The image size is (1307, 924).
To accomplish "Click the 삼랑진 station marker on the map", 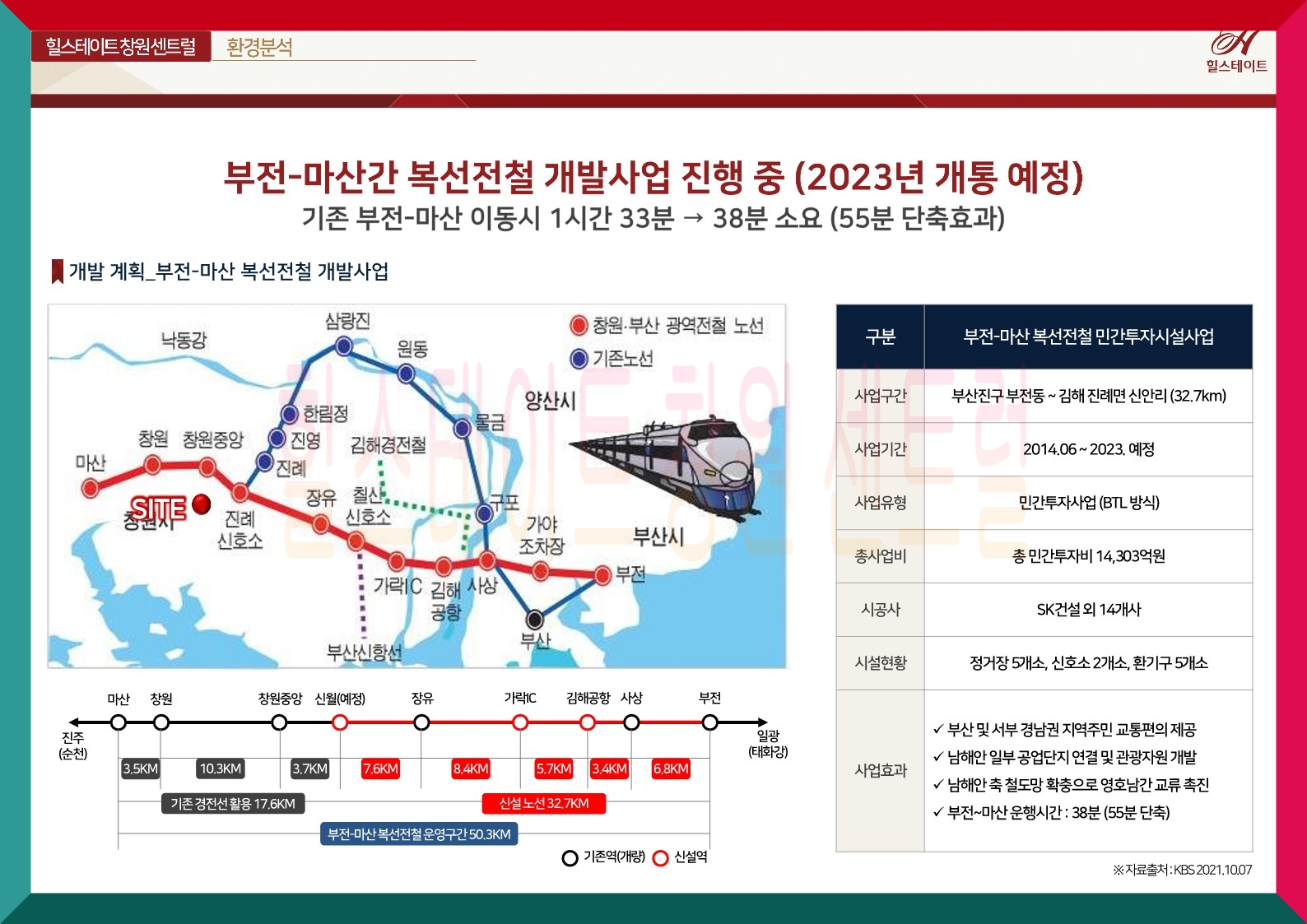I will coord(344,346).
